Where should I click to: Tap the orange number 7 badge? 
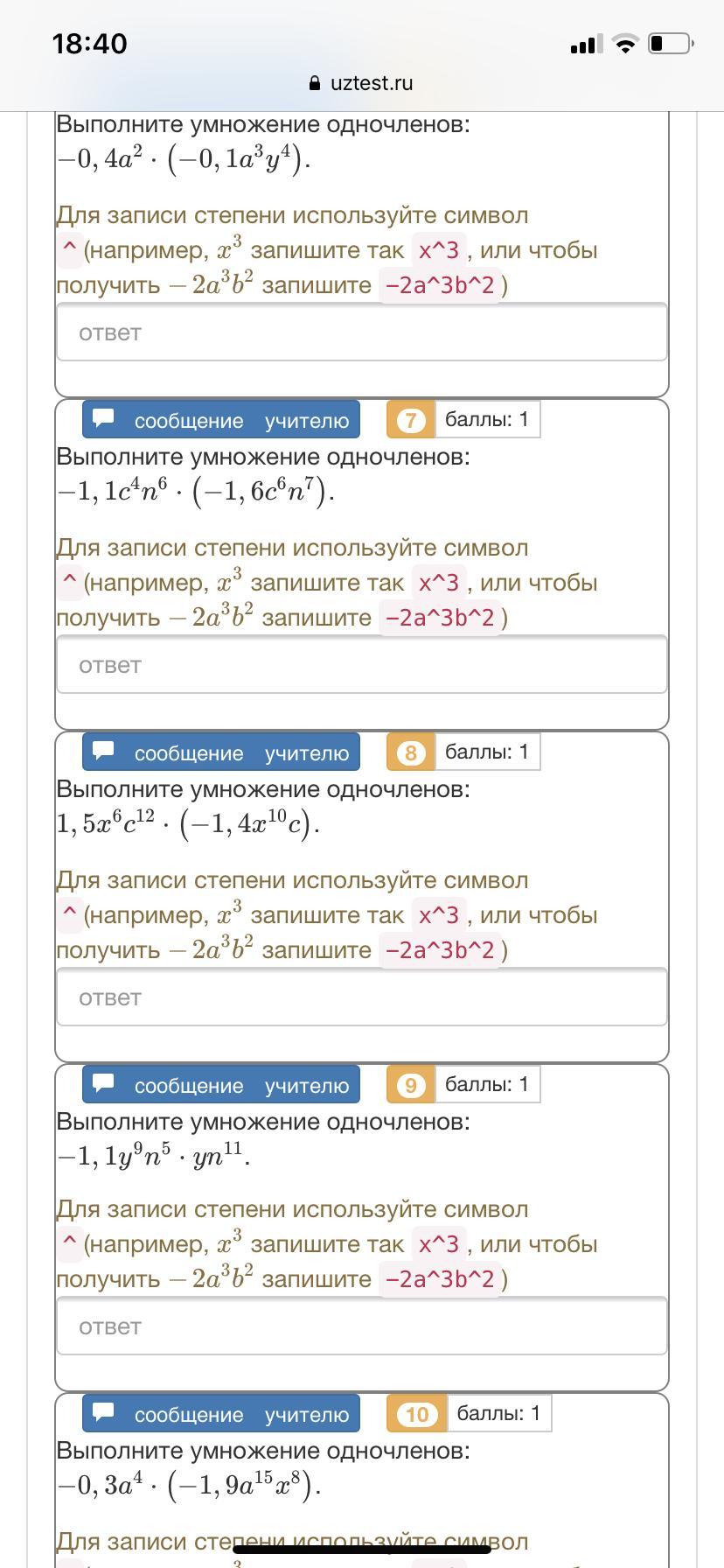tap(410, 420)
